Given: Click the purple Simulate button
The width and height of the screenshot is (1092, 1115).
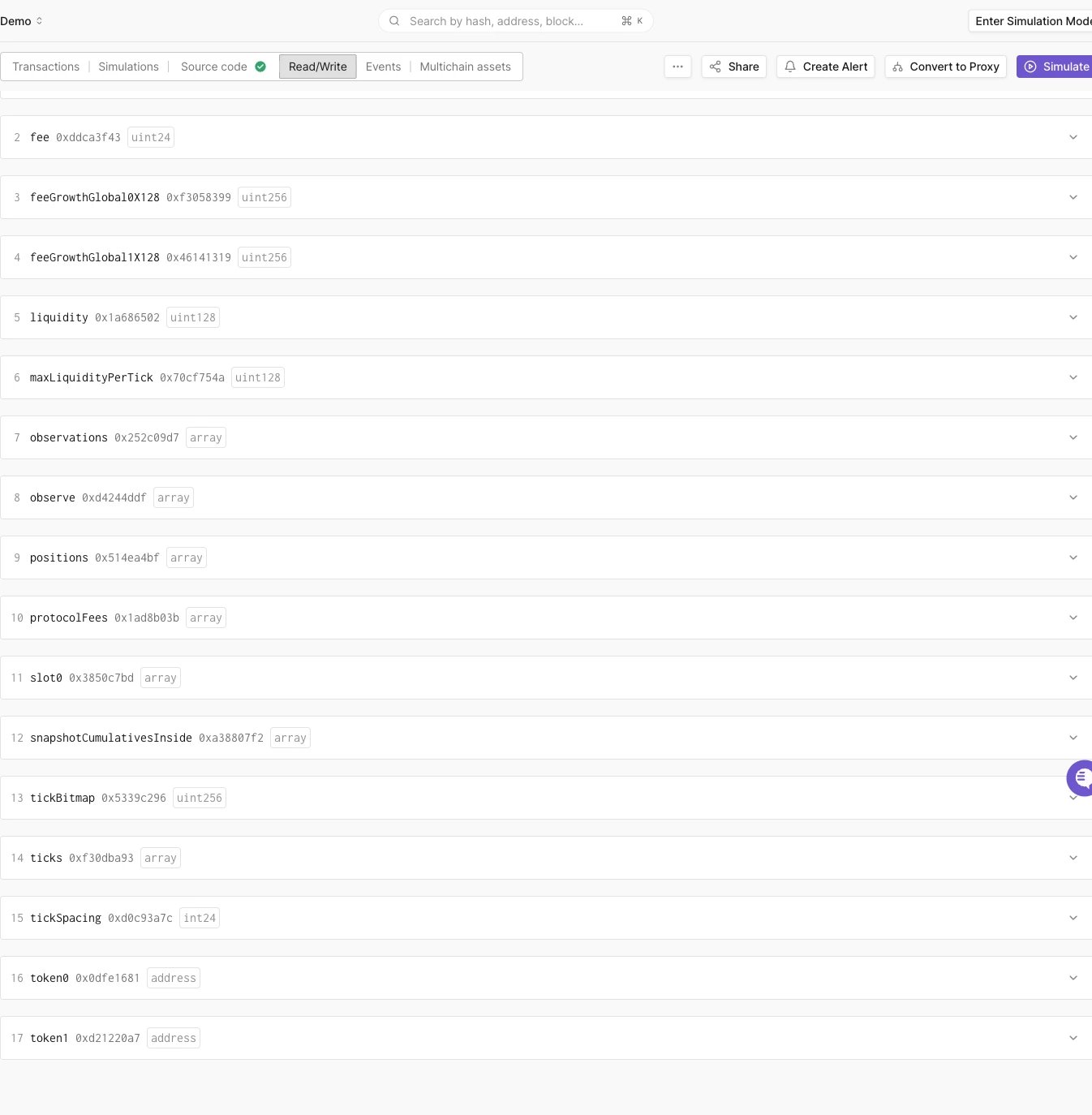Looking at the screenshot, I should coord(1055,67).
